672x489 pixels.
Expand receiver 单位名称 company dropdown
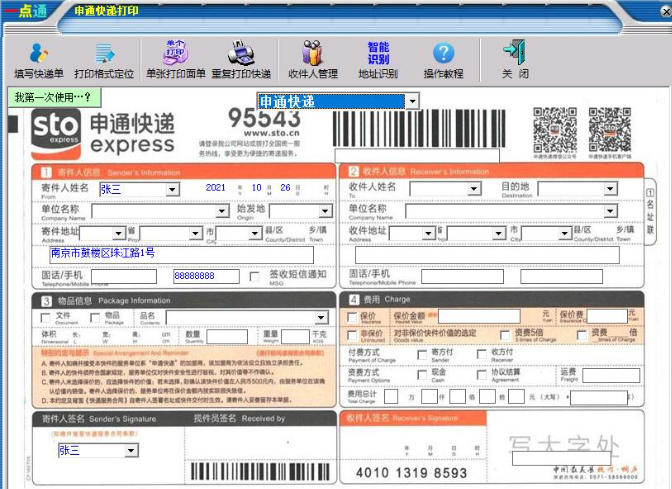point(610,211)
